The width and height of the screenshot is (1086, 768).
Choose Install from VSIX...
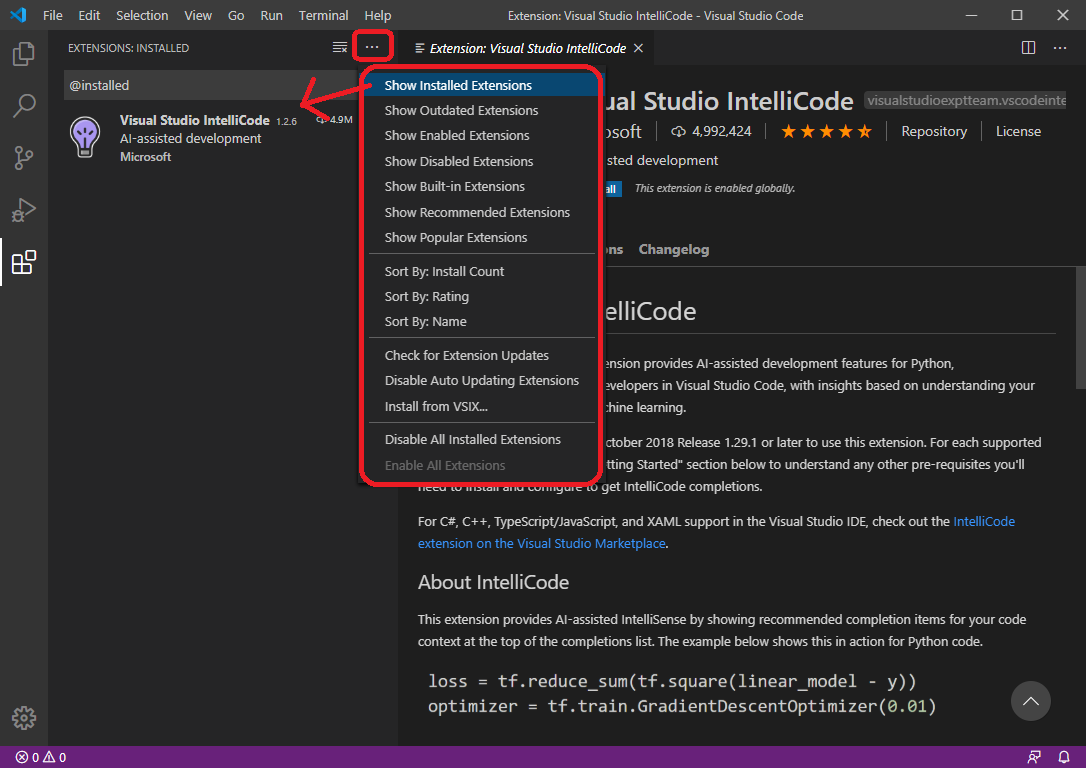pyautogui.click(x=481, y=406)
